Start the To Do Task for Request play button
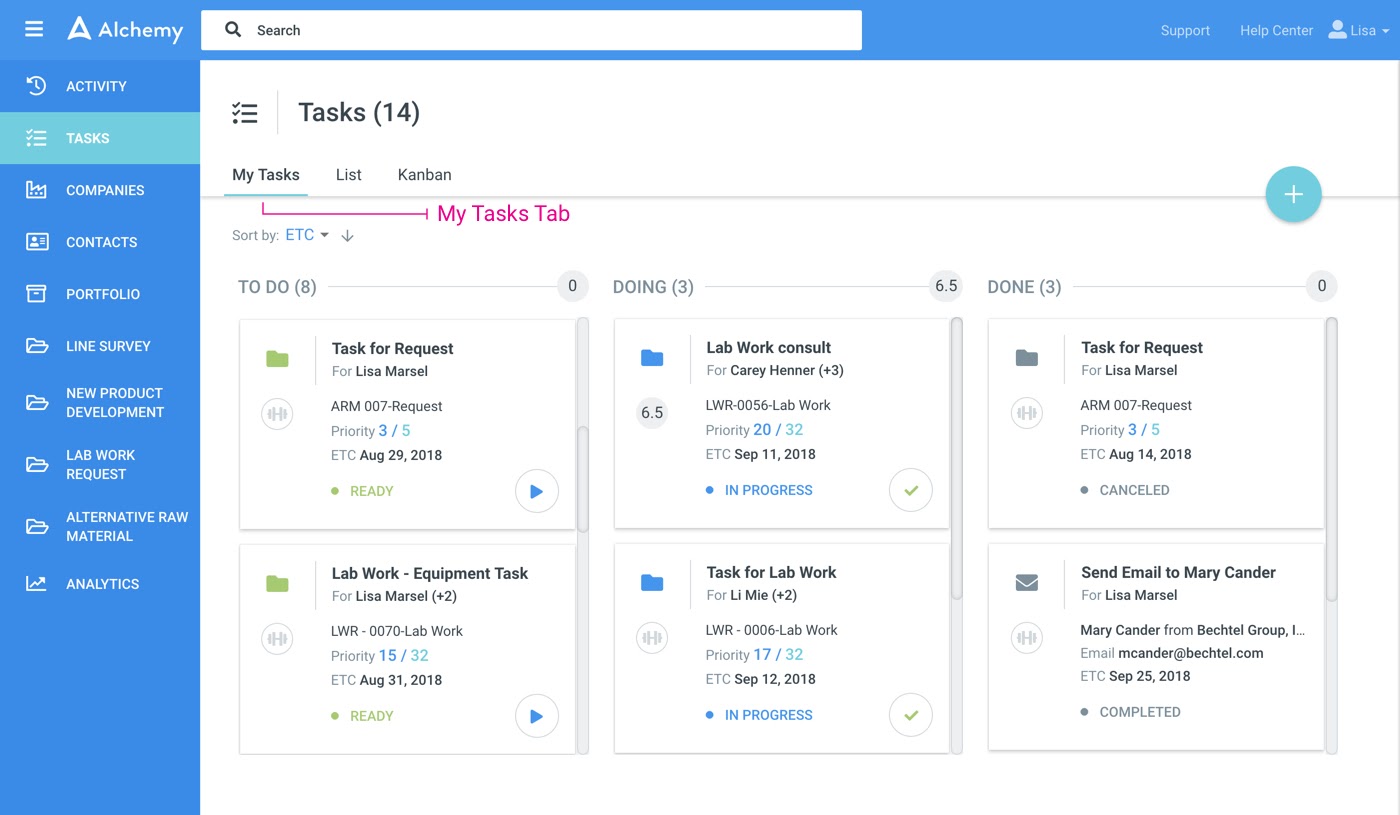 tap(537, 491)
